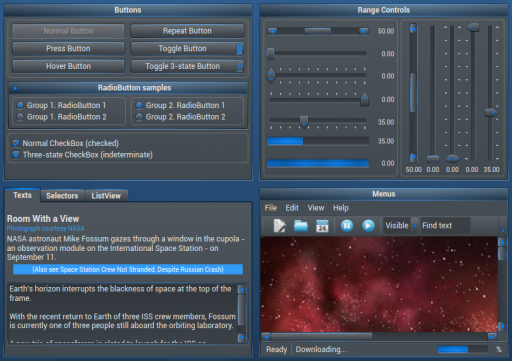
Task: Collapse the RadioButton samples expander
Action: [15, 88]
